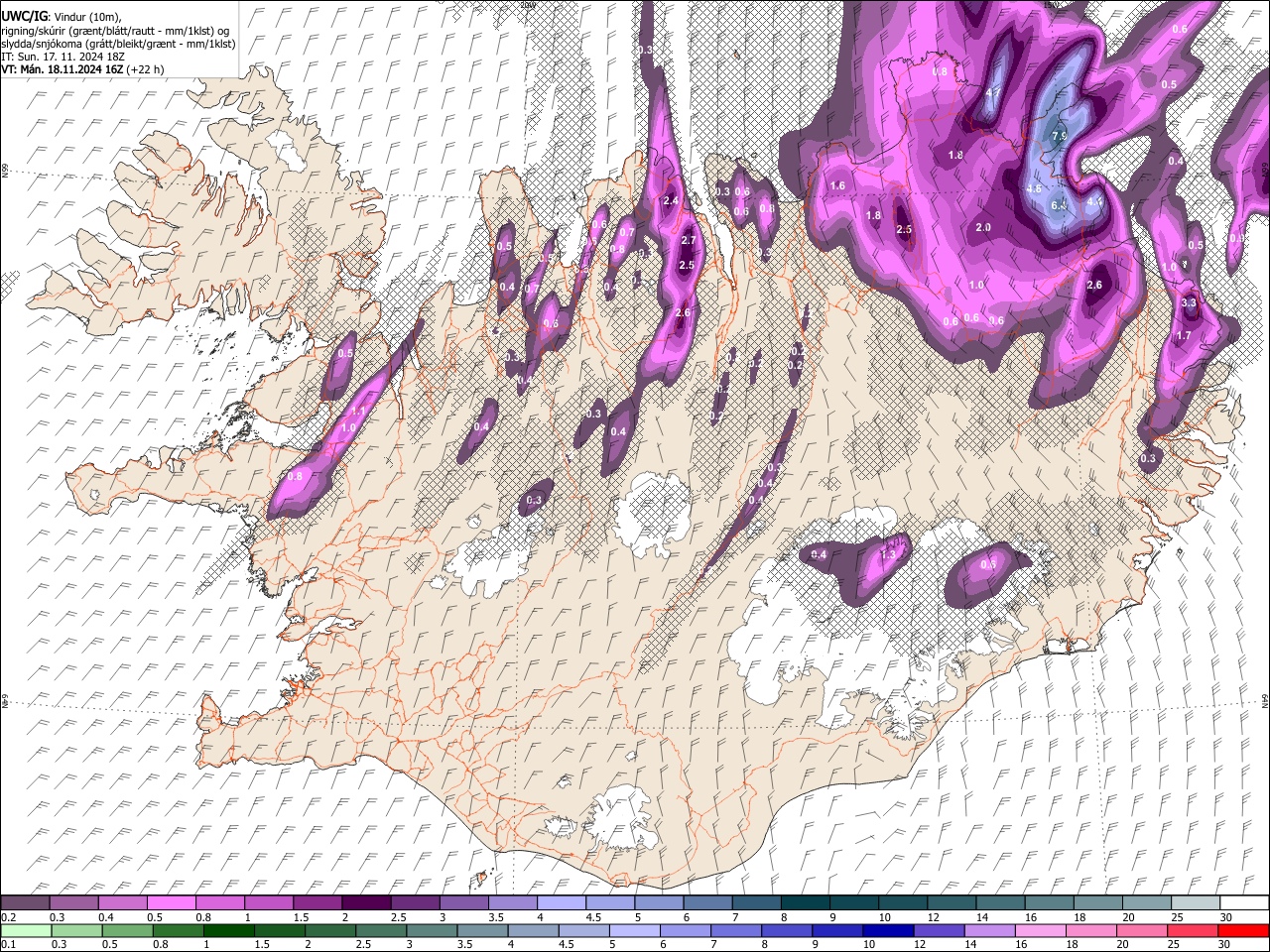Click the light pink rain swatch starting at 16
The width and height of the screenshot is (1270, 952).
(x=1041, y=930)
